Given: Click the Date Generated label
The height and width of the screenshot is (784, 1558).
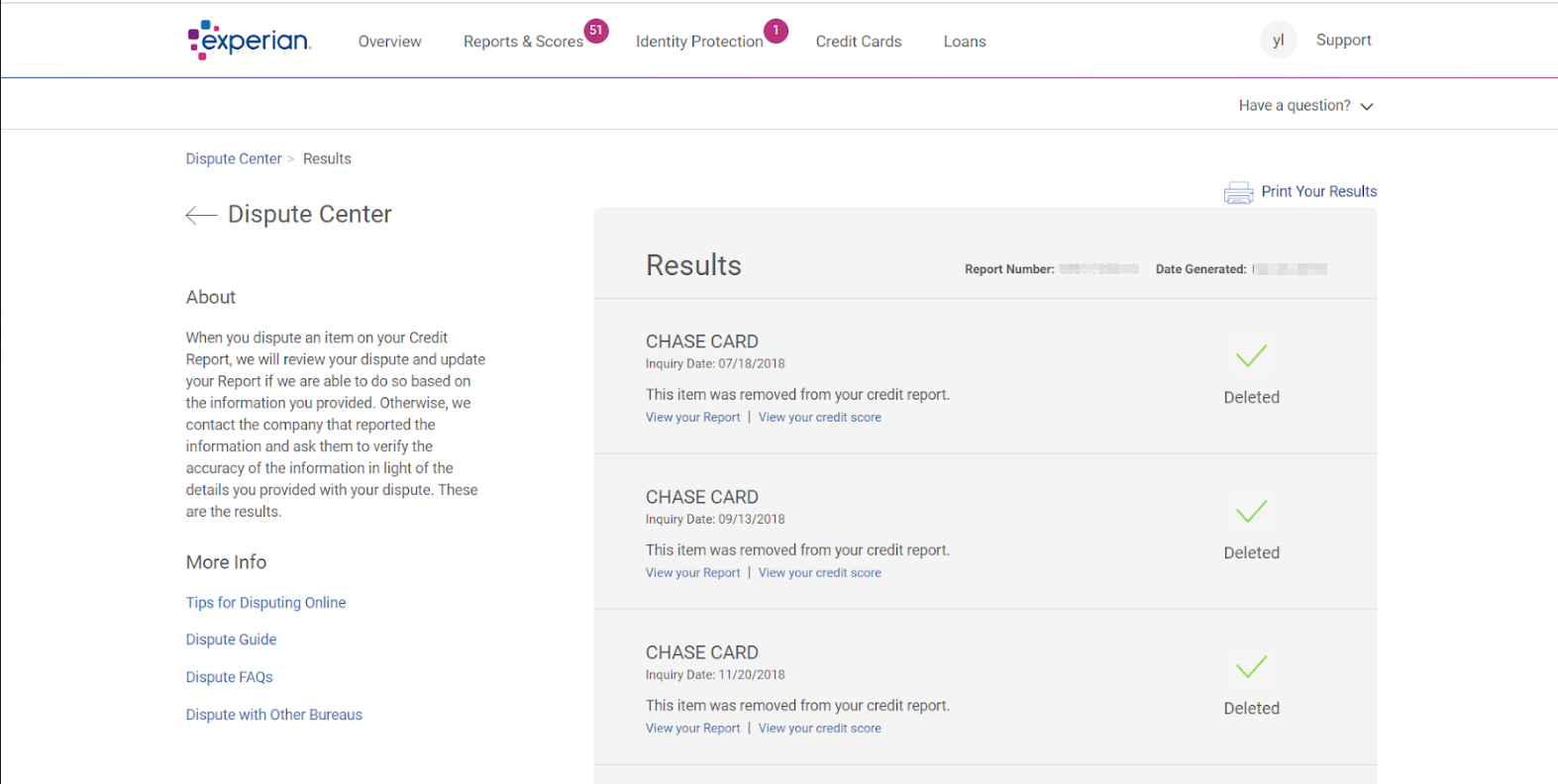Looking at the screenshot, I should tap(1200, 269).
